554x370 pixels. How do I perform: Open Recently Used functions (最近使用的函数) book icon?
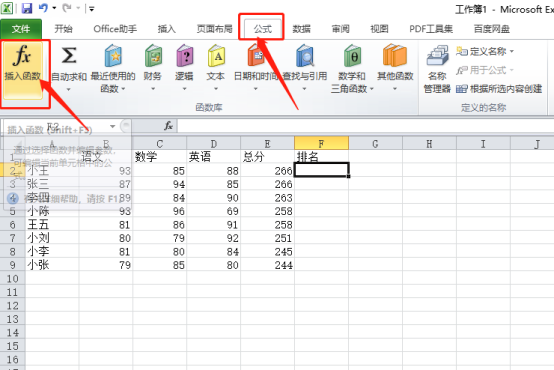[x=113, y=55]
